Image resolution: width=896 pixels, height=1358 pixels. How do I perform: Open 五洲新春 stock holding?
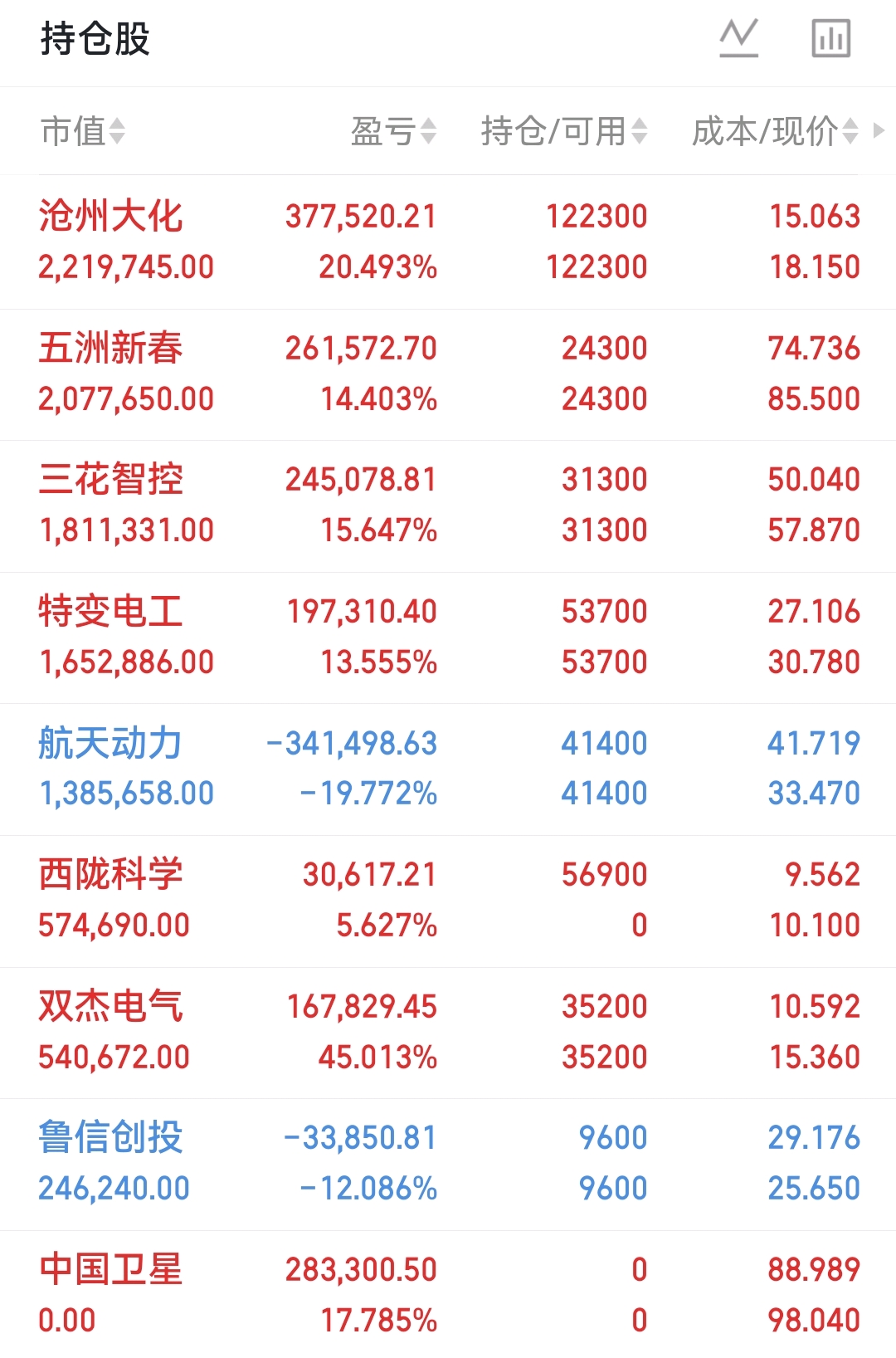tap(448, 374)
